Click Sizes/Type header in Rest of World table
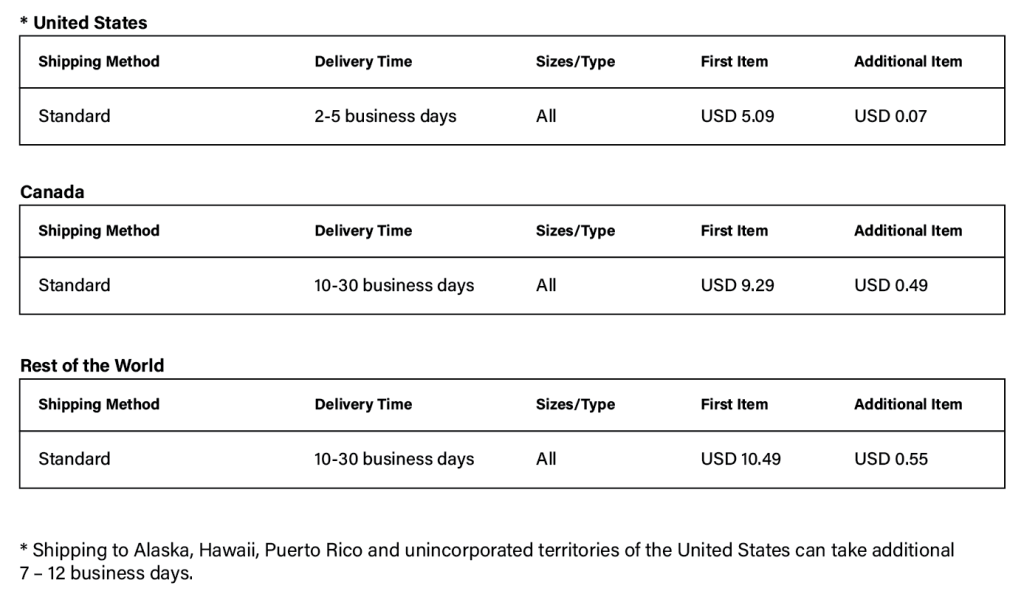 (575, 404)
